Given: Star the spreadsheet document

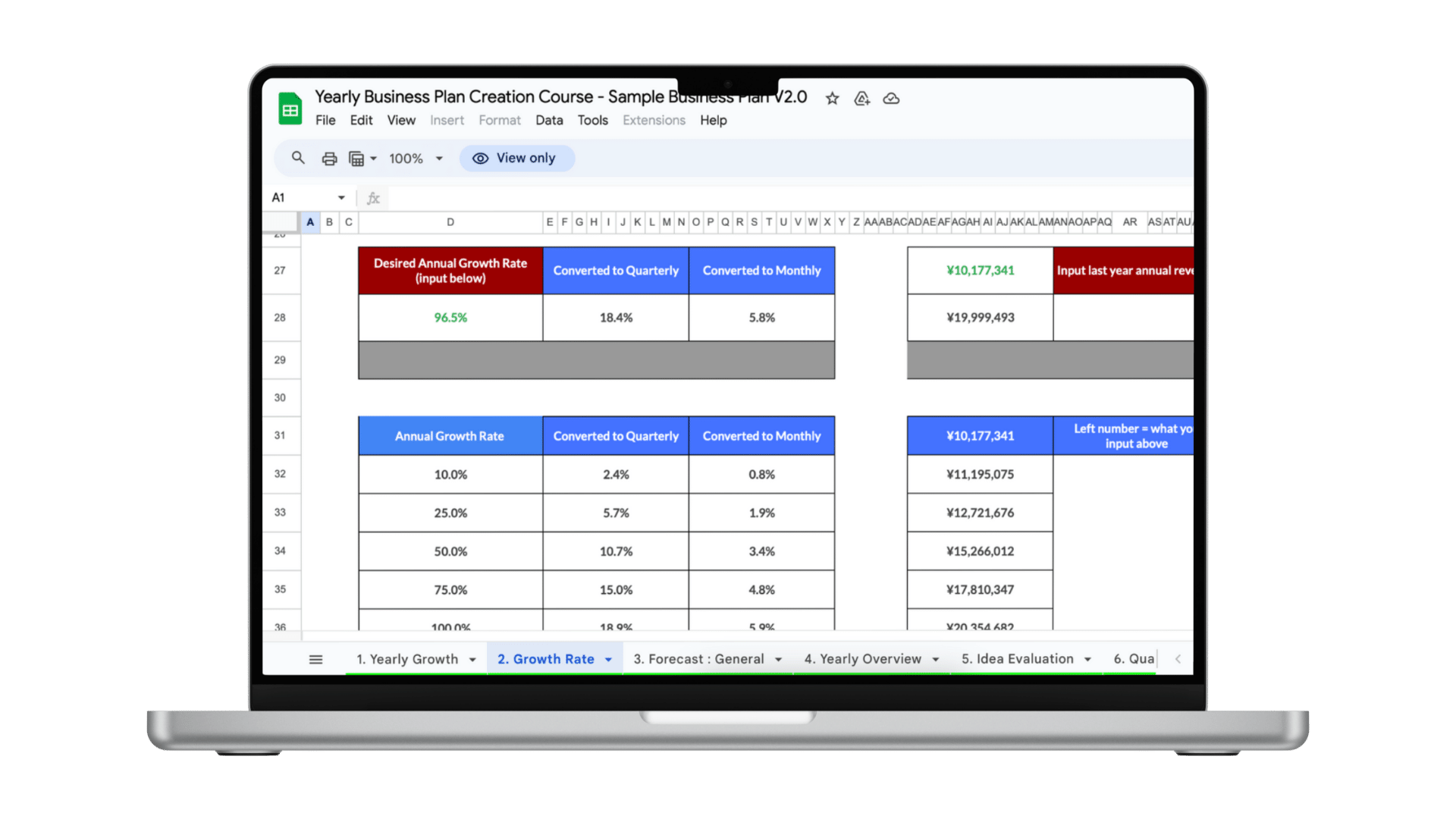Looking at the screenshot, I should point(832,99).
